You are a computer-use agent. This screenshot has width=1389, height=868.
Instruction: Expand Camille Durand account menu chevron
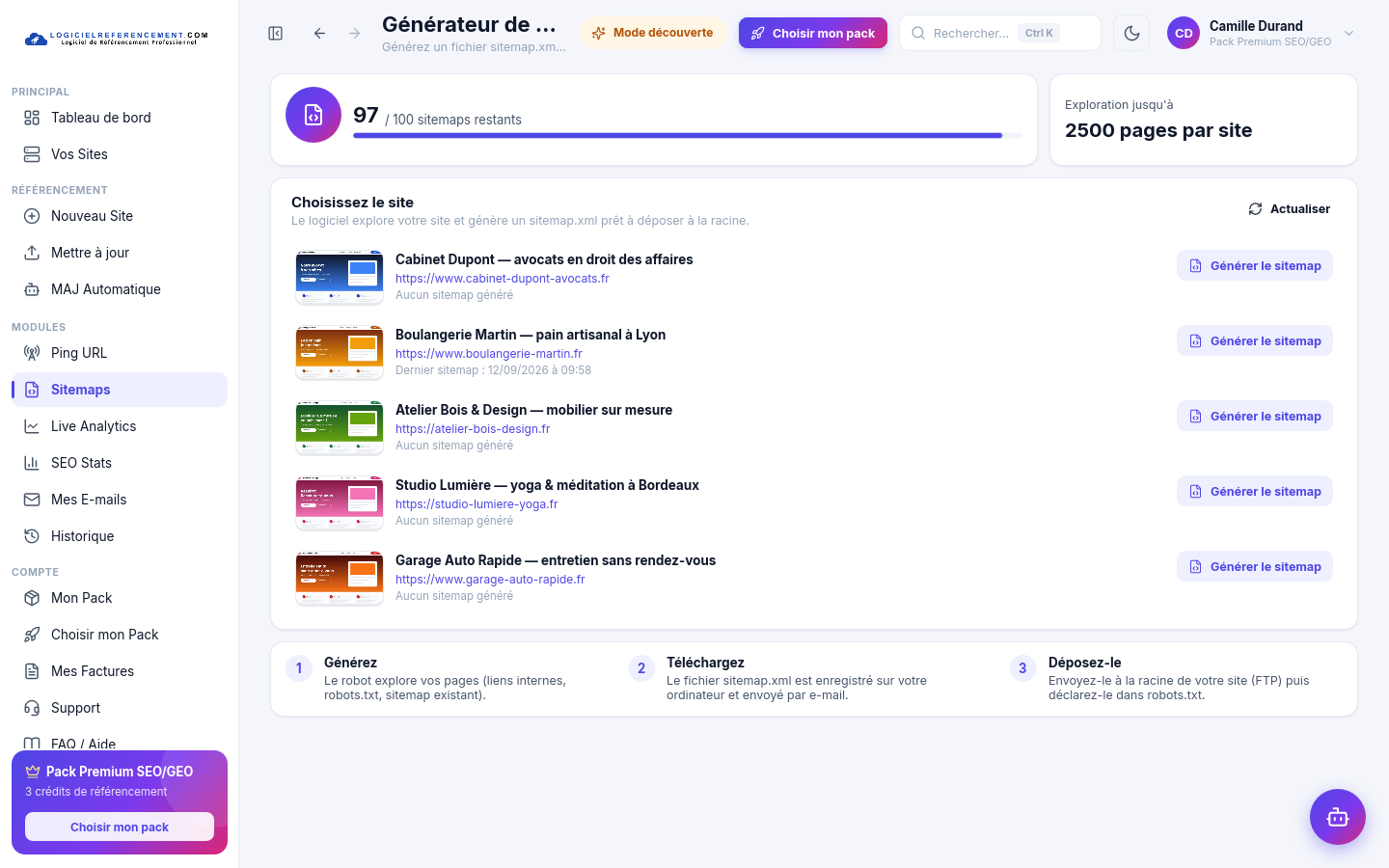coord(1348,33)
